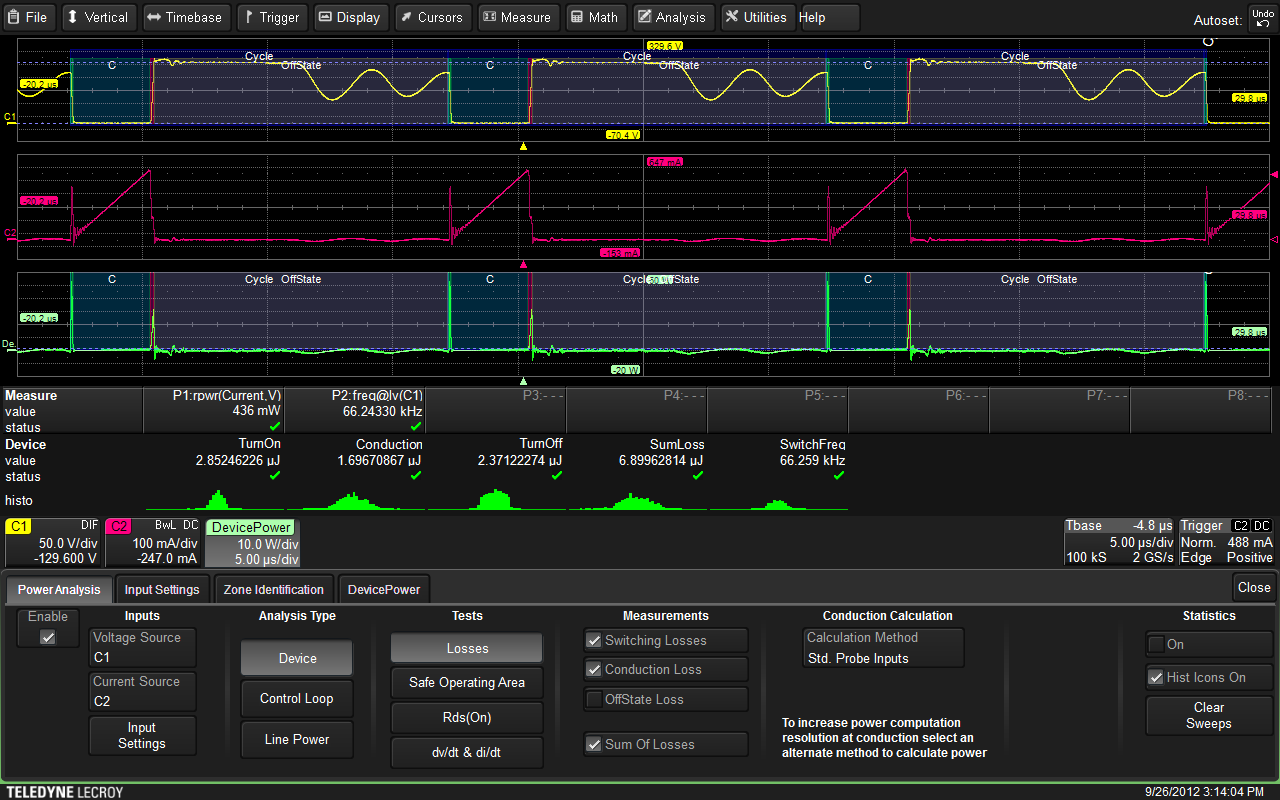Screen dimensions: 1280x800
Task: Open the Cursors menu
Action: 430,17
